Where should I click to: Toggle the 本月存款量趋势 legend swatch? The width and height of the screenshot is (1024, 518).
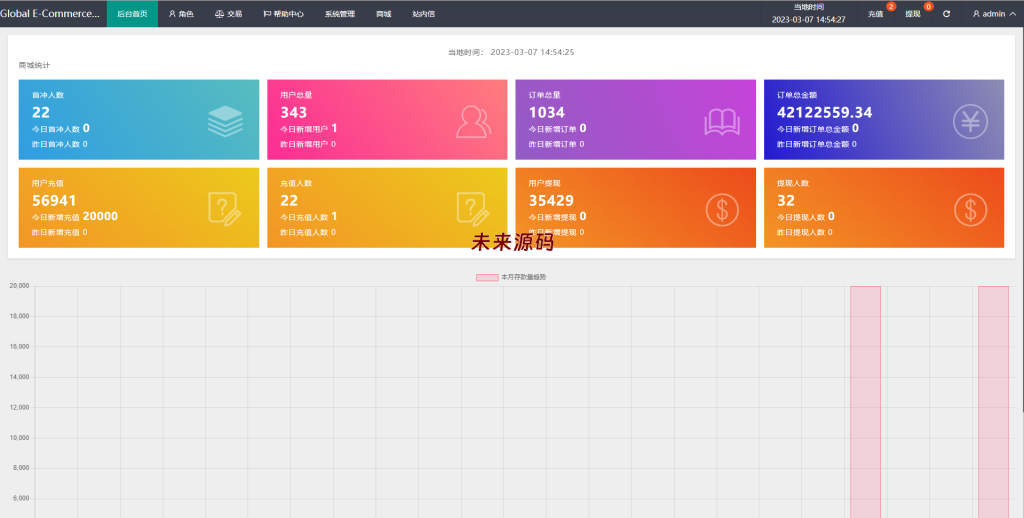click(487, 278)
